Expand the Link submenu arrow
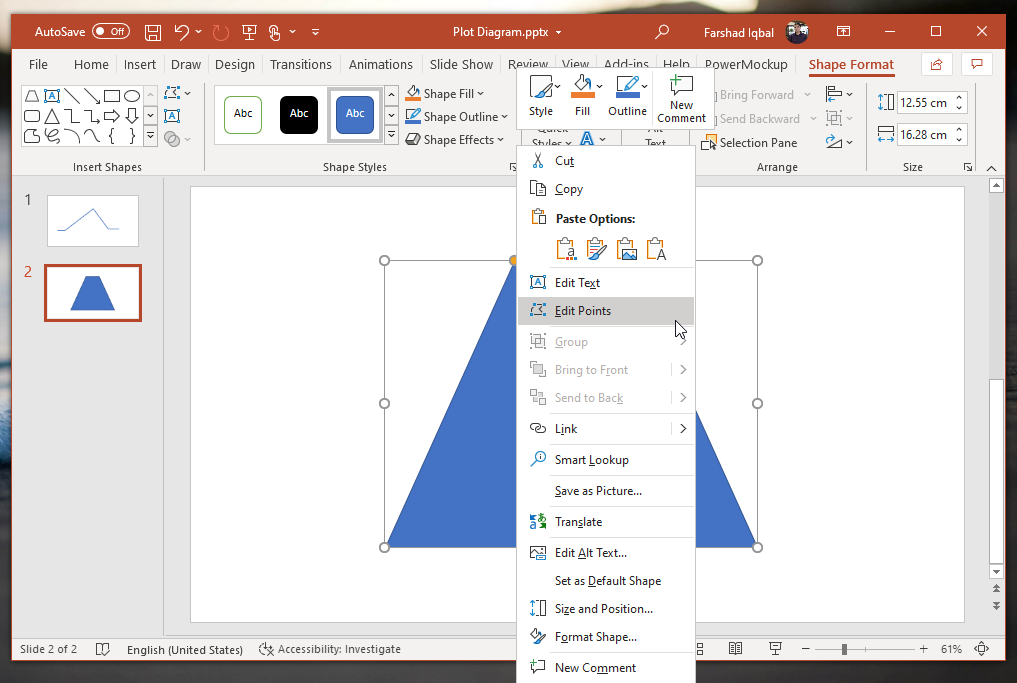This screenshot has width=1017, height=683. [683, 429]
